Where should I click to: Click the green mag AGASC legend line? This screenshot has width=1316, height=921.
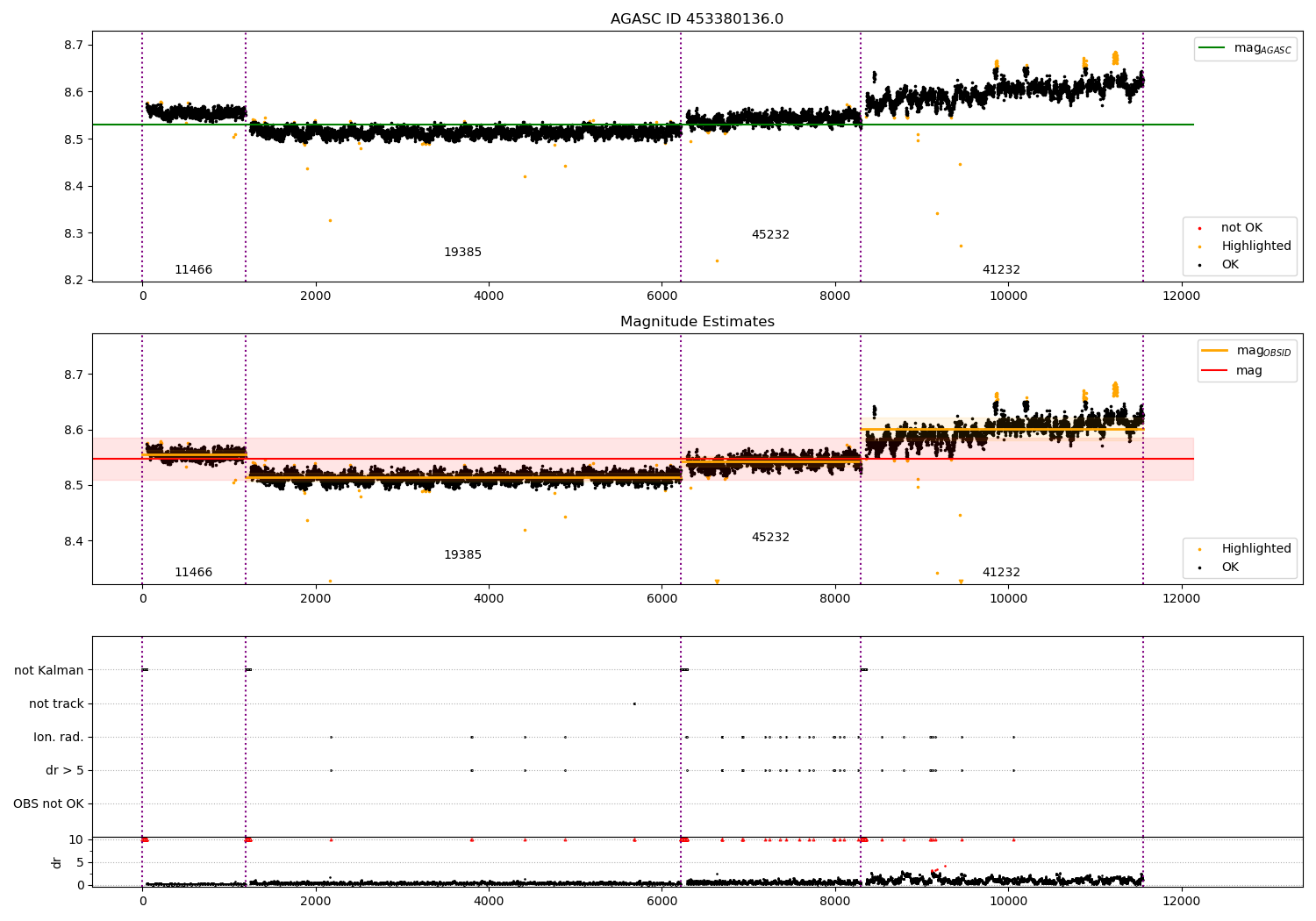pyautogui.click(x=1213, y=48)
